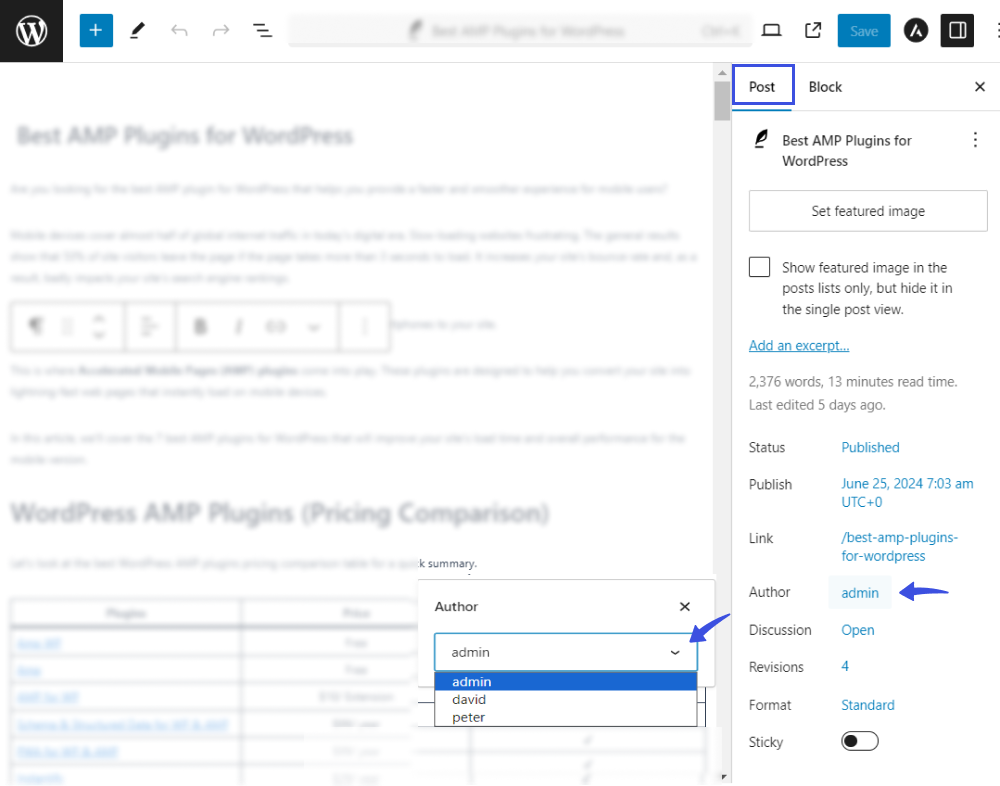
Task: Open the Astra settings icon
Action: 916,30
